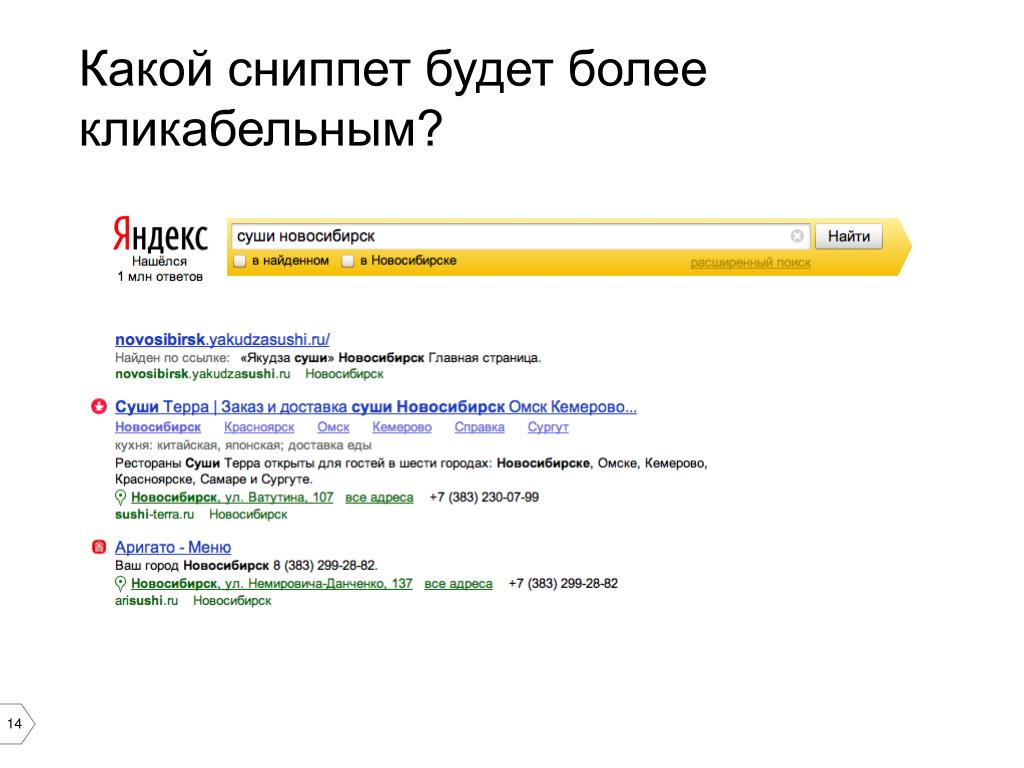This screenshot has width=1024, height=768.
Task: Open address 'Новосибирск, ул. Ватутина, 107'
Action: 232,498
